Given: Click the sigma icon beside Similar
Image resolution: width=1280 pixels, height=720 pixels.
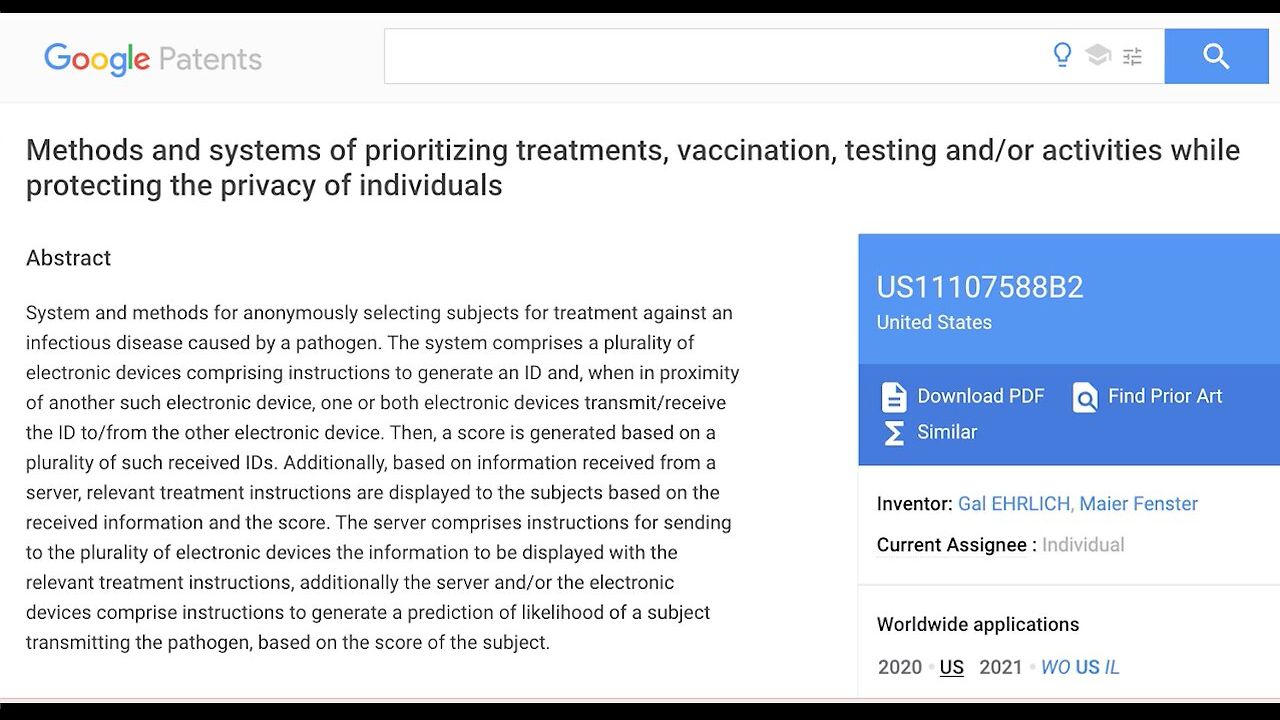Looking at the screenshot, I should pyautogui.click(x=893, y=433).
